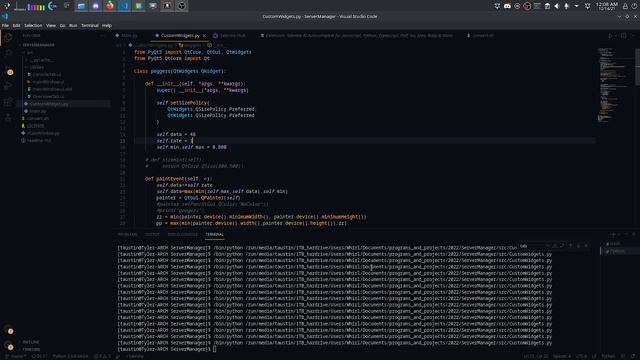This screenshot has height=360, width=640.
Task: Create a new terminal with plus icon
Action: point(613,234)
